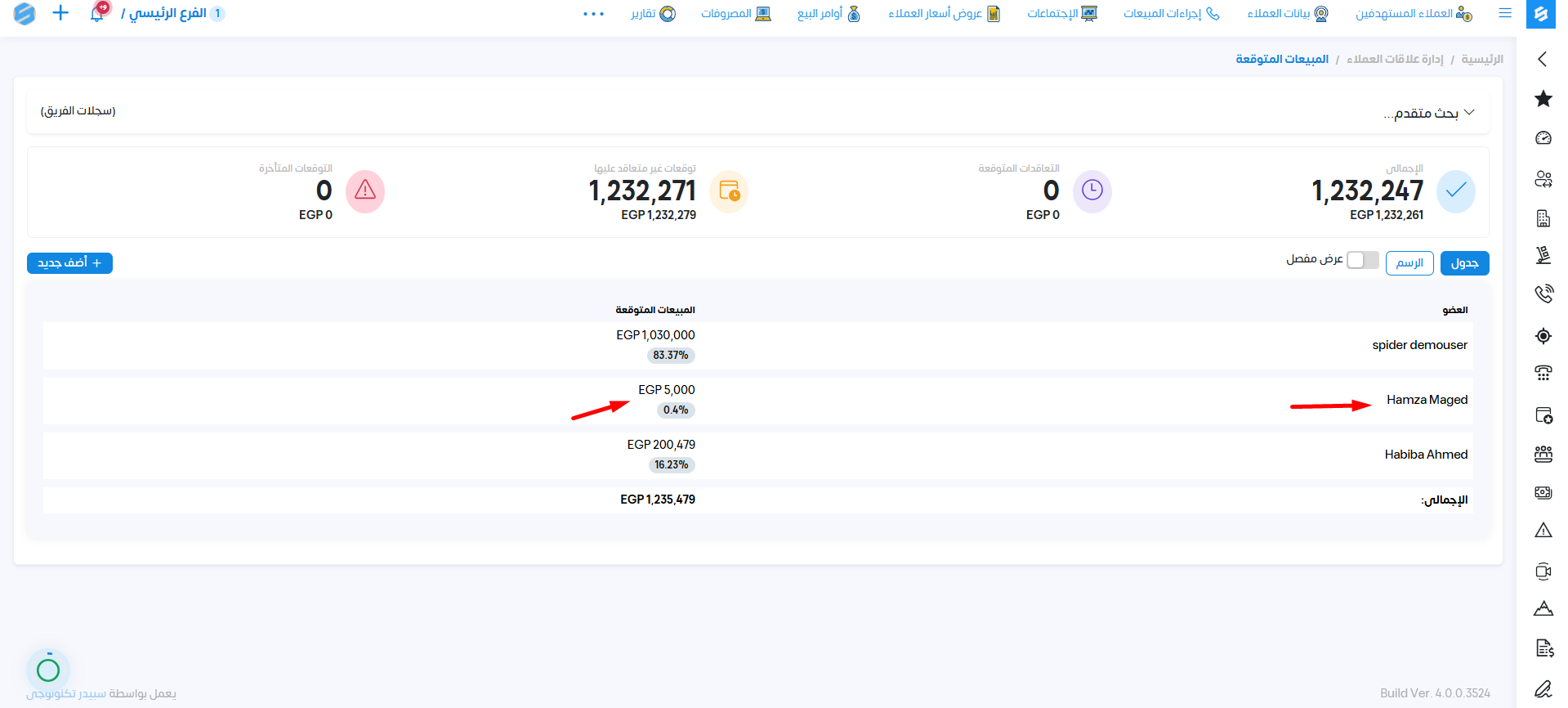The image size is (1568, 708).
Task: Click المبيعات المتوقعة breadcrumb
Action: point(1282,59)
